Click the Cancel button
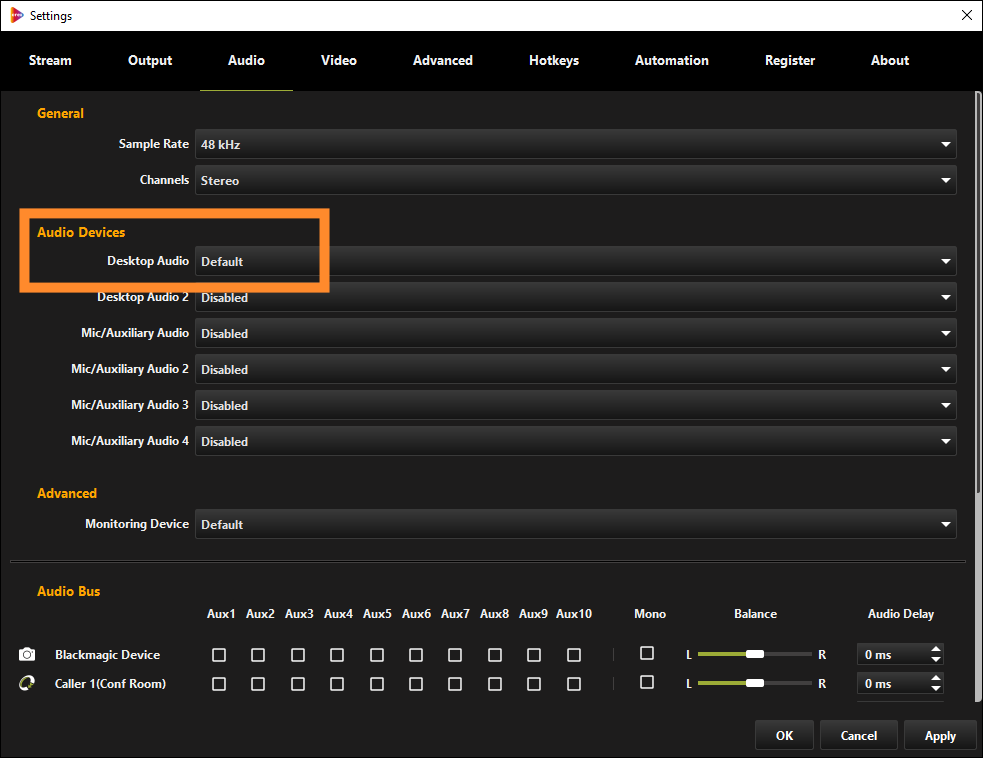The width and height of the screenshot is (983, 758). pyautogui.click(x=858, y=734)
